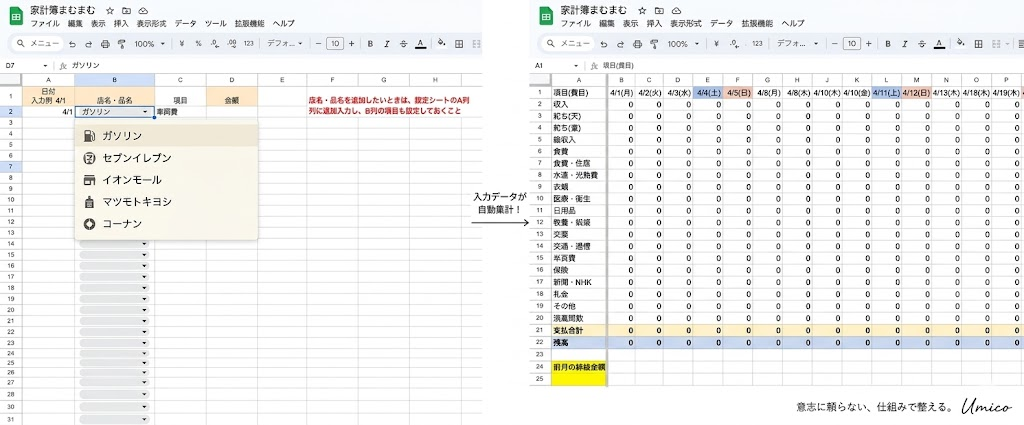Image resolution: width=1024 pixels, height=425 pixels.
Task: Open font デフォ... dropdown in summary sheet window
Action: 795,44
